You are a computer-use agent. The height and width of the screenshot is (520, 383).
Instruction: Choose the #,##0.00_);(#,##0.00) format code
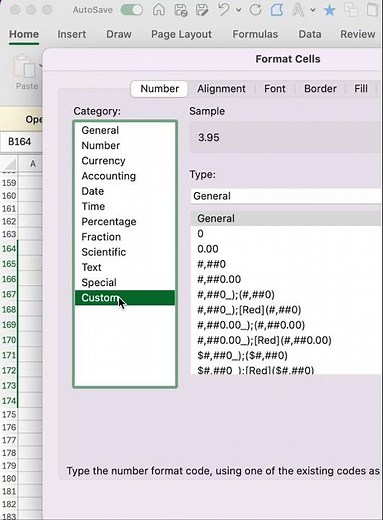(286, 325)
